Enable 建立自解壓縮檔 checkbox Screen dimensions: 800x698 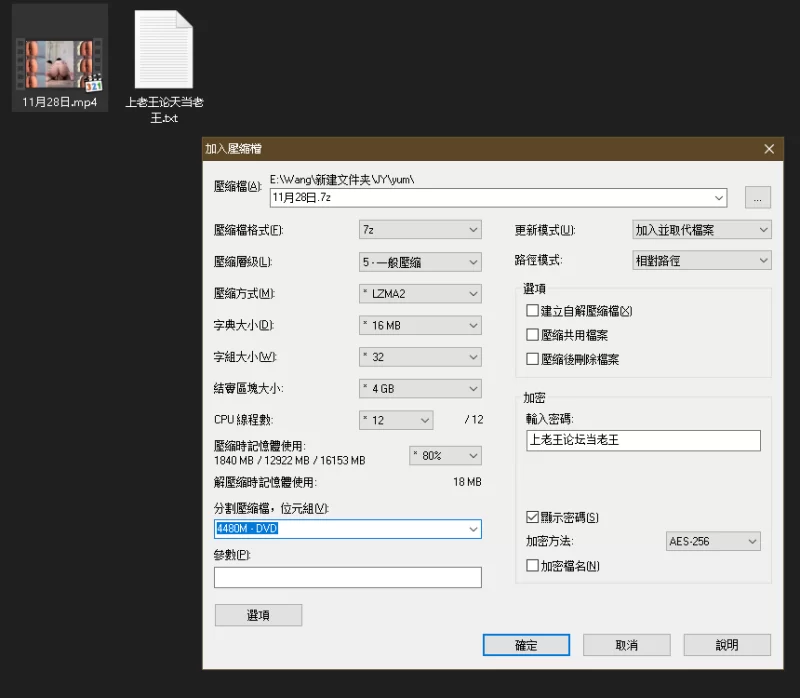coord(533,311)
